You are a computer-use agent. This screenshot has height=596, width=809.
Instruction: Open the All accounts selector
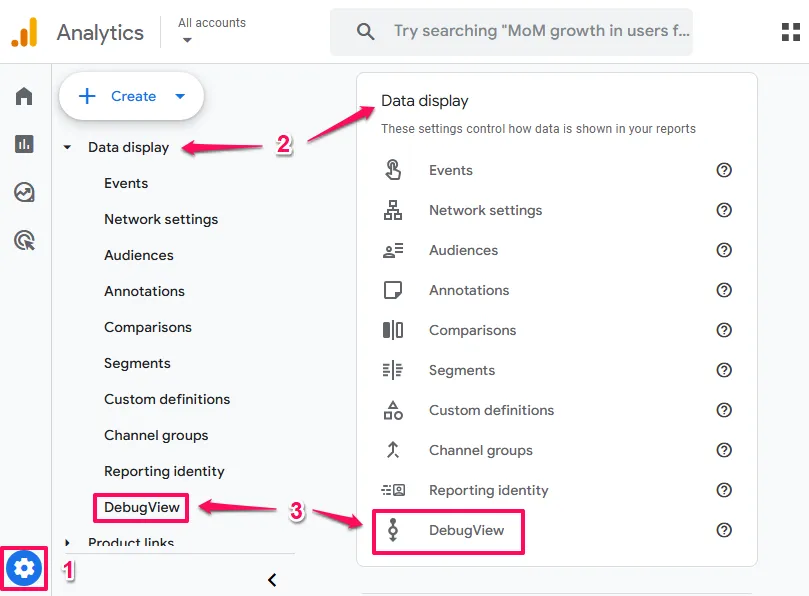[211, 30]
